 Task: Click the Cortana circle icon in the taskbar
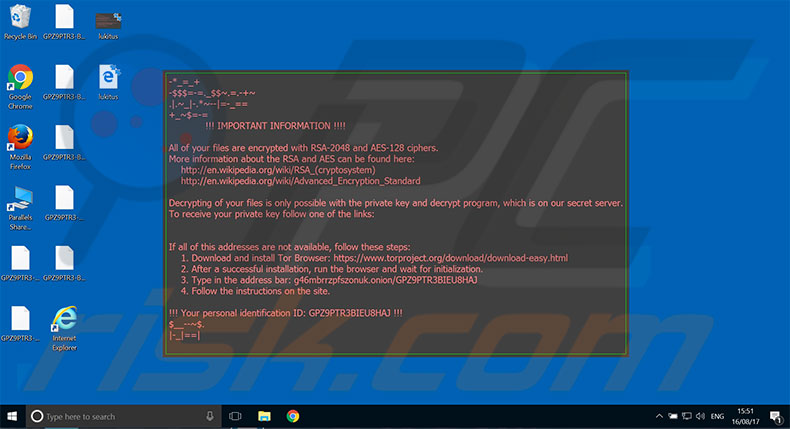(x=37, y=416)
